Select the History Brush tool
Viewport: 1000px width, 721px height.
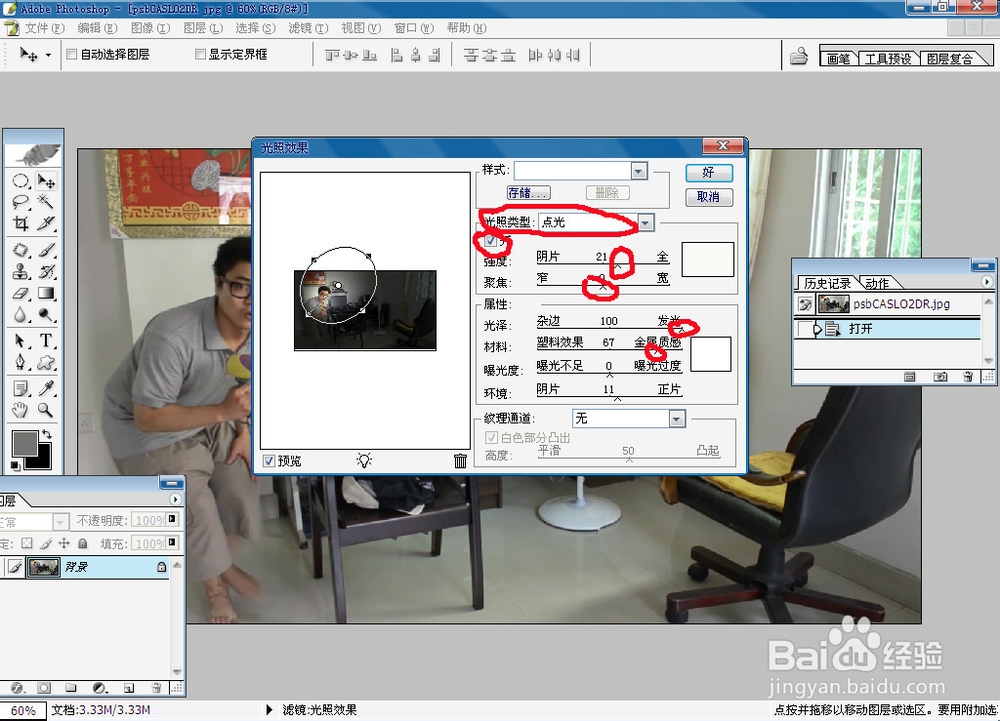click(46, 272)
